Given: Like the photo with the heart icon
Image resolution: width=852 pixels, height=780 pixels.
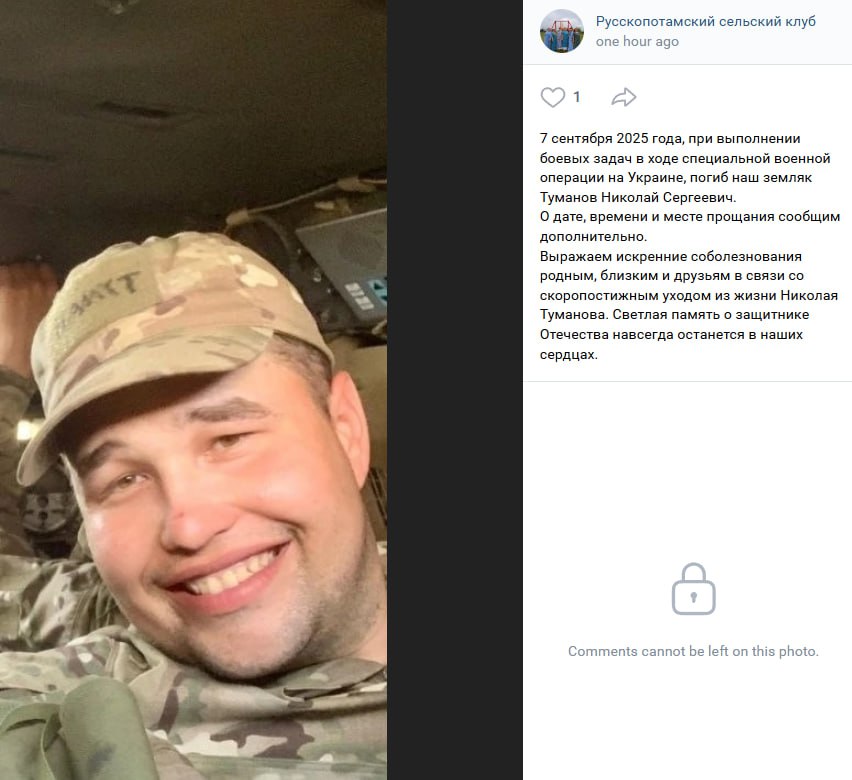Looking at the screenshot, I should tap(553, 97).
